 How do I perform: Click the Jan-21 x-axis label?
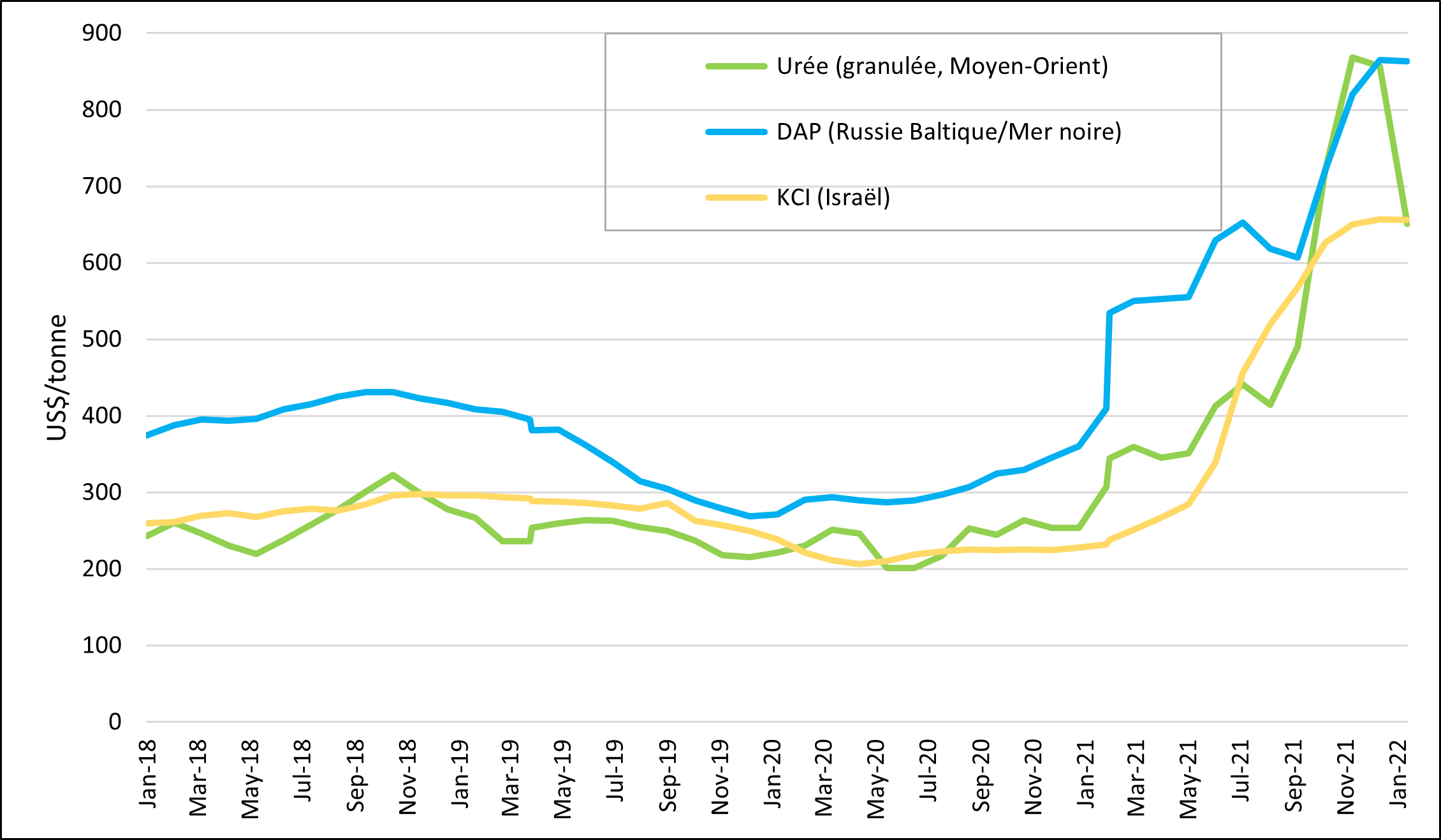coord(1085,774)
